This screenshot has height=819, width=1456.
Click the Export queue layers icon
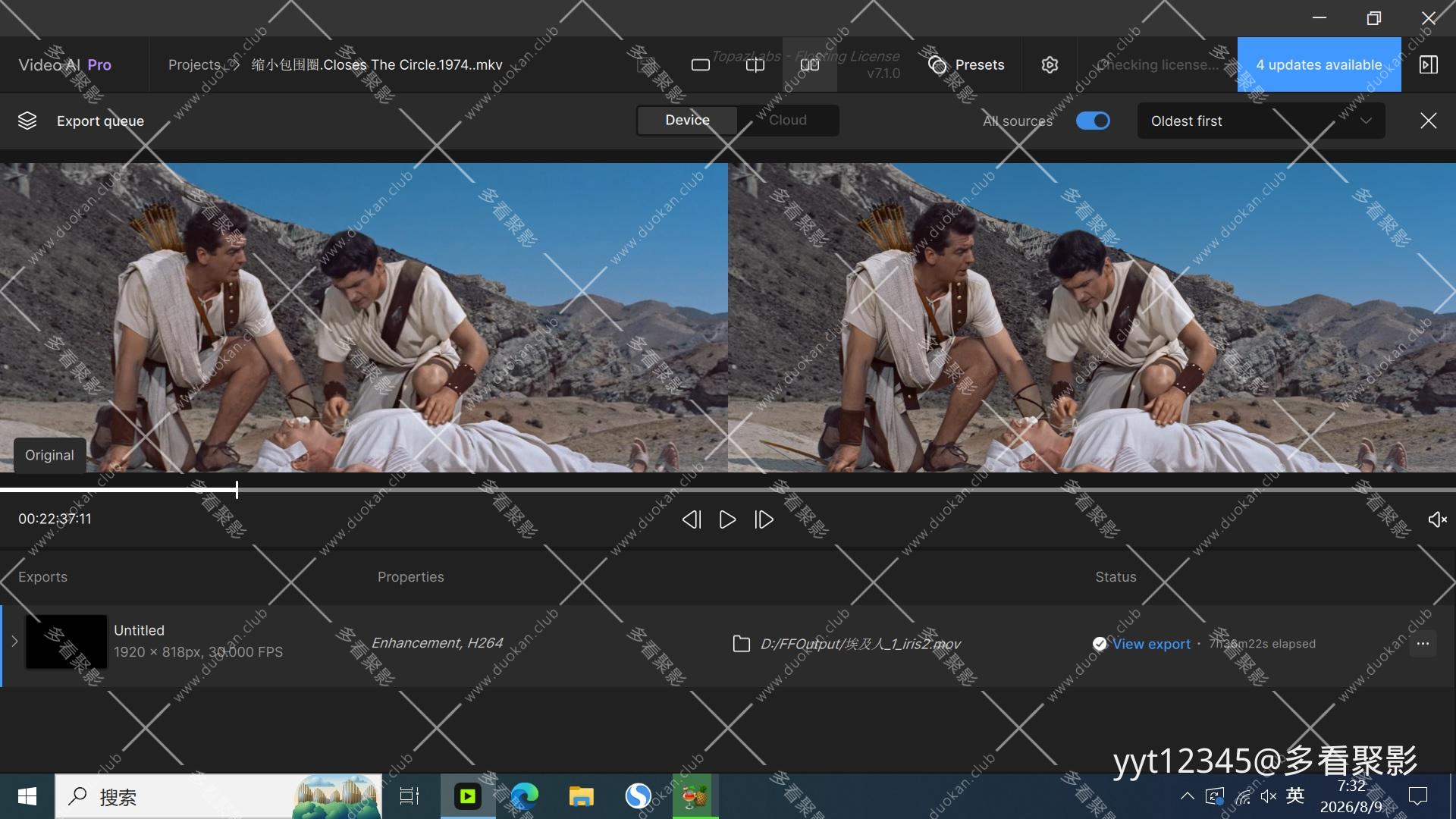click(27, 121)
